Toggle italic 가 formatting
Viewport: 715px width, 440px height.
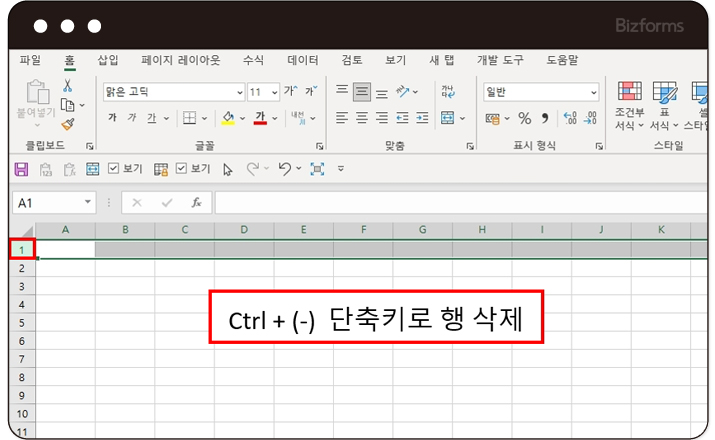click(132, 118)
